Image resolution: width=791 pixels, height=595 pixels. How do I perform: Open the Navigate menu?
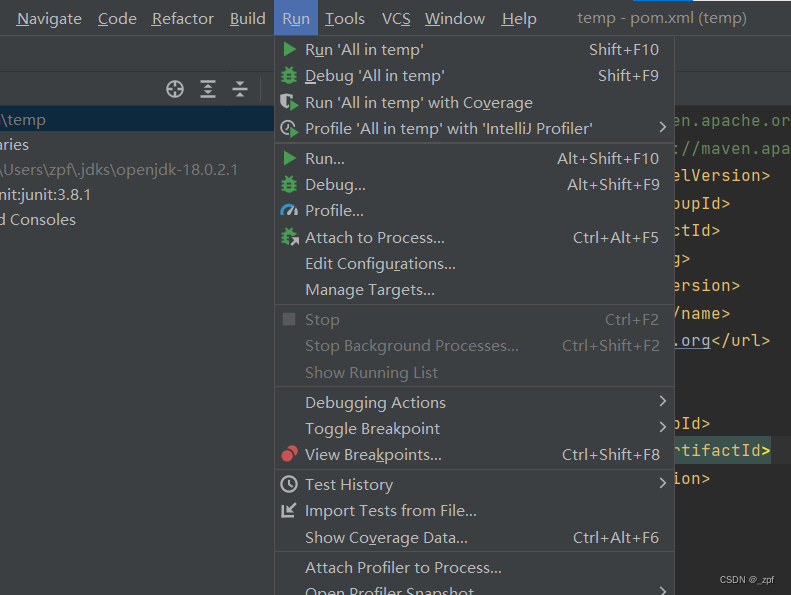[49, 19]
